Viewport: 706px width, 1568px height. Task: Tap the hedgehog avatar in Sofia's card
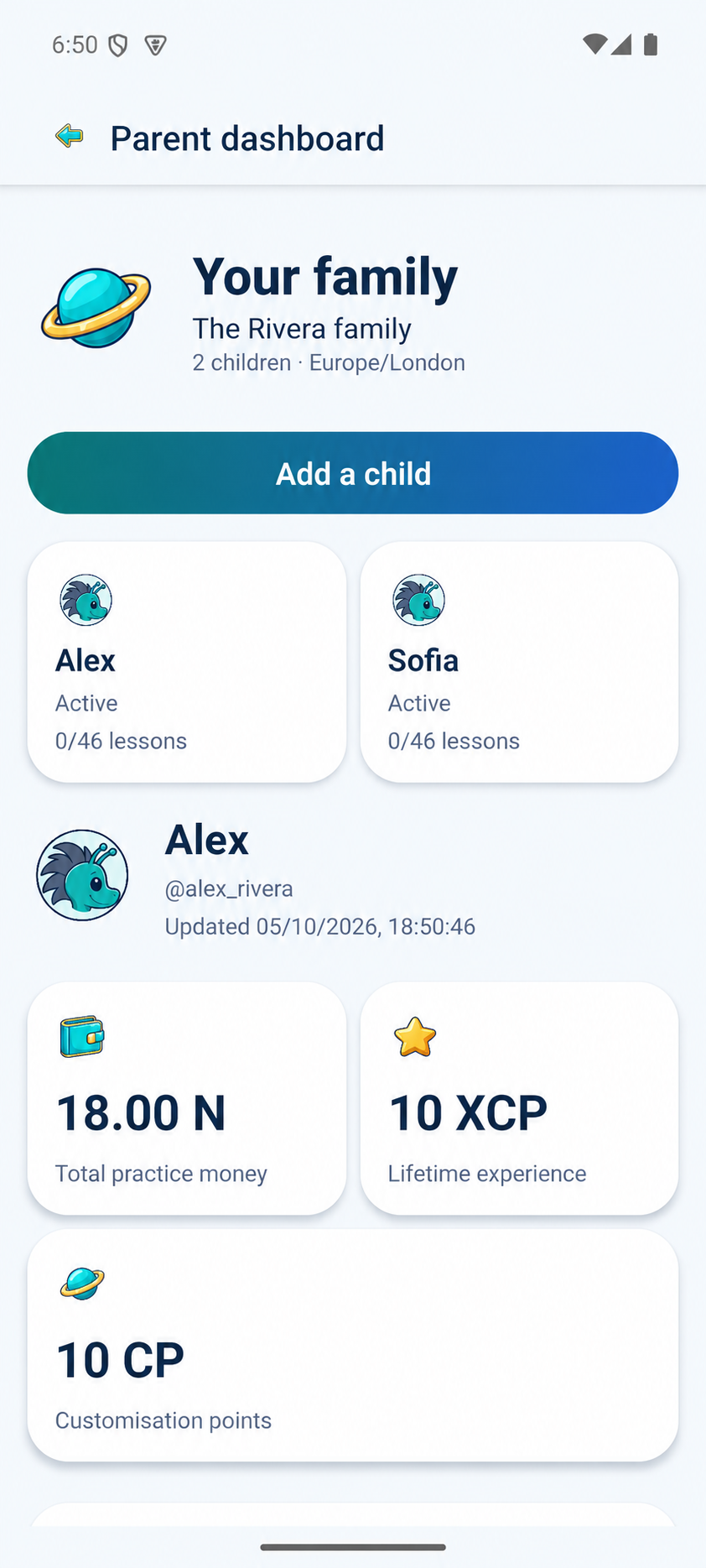tap(418, 600)
